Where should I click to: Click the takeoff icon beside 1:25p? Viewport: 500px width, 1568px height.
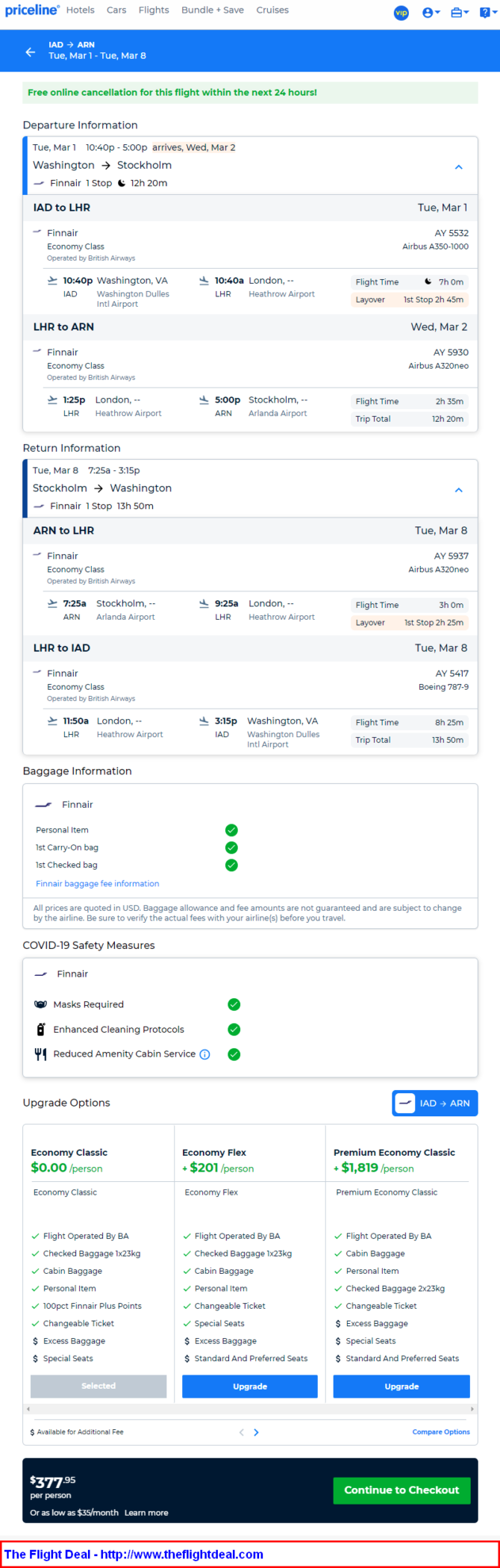pyautogui.click(x=52, y=400)
